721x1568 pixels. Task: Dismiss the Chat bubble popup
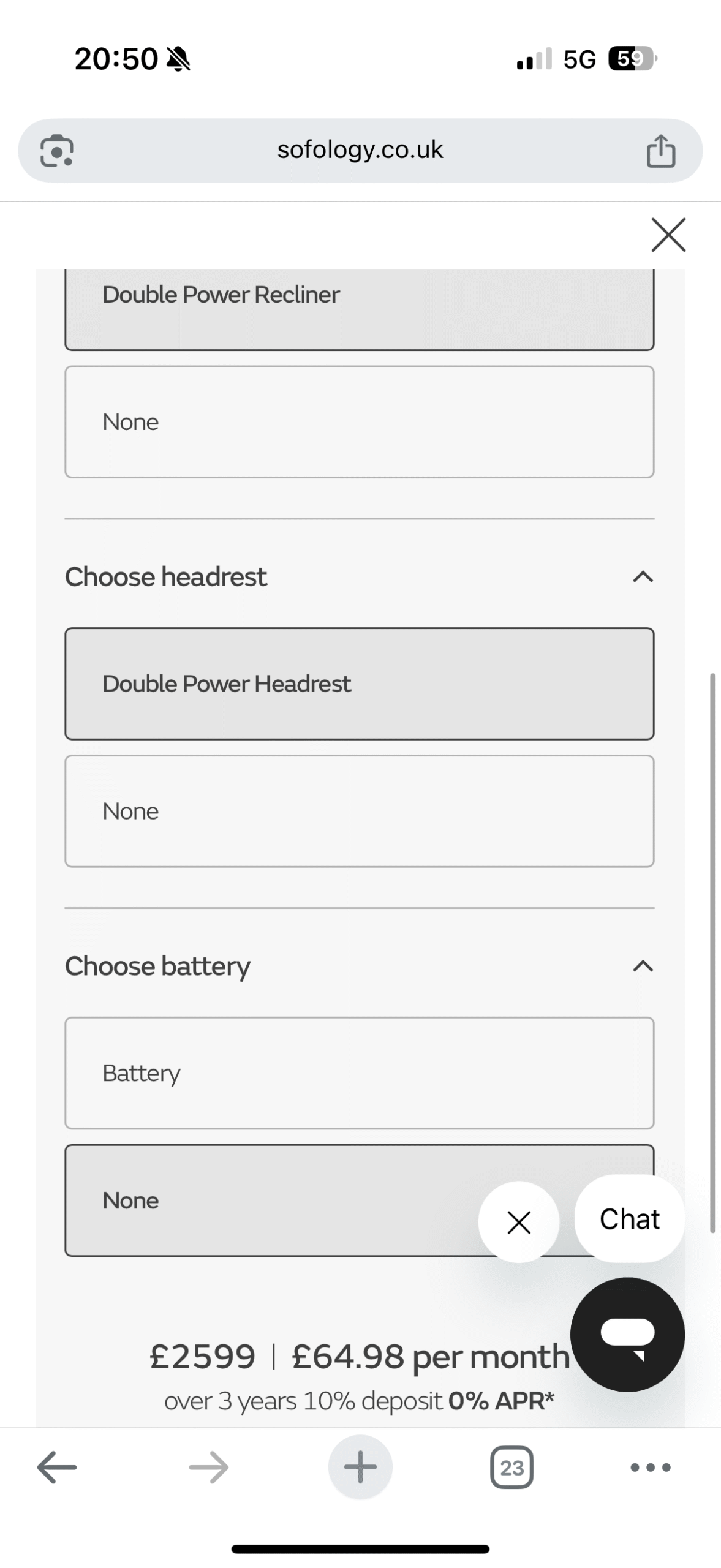pos(519,1223)
